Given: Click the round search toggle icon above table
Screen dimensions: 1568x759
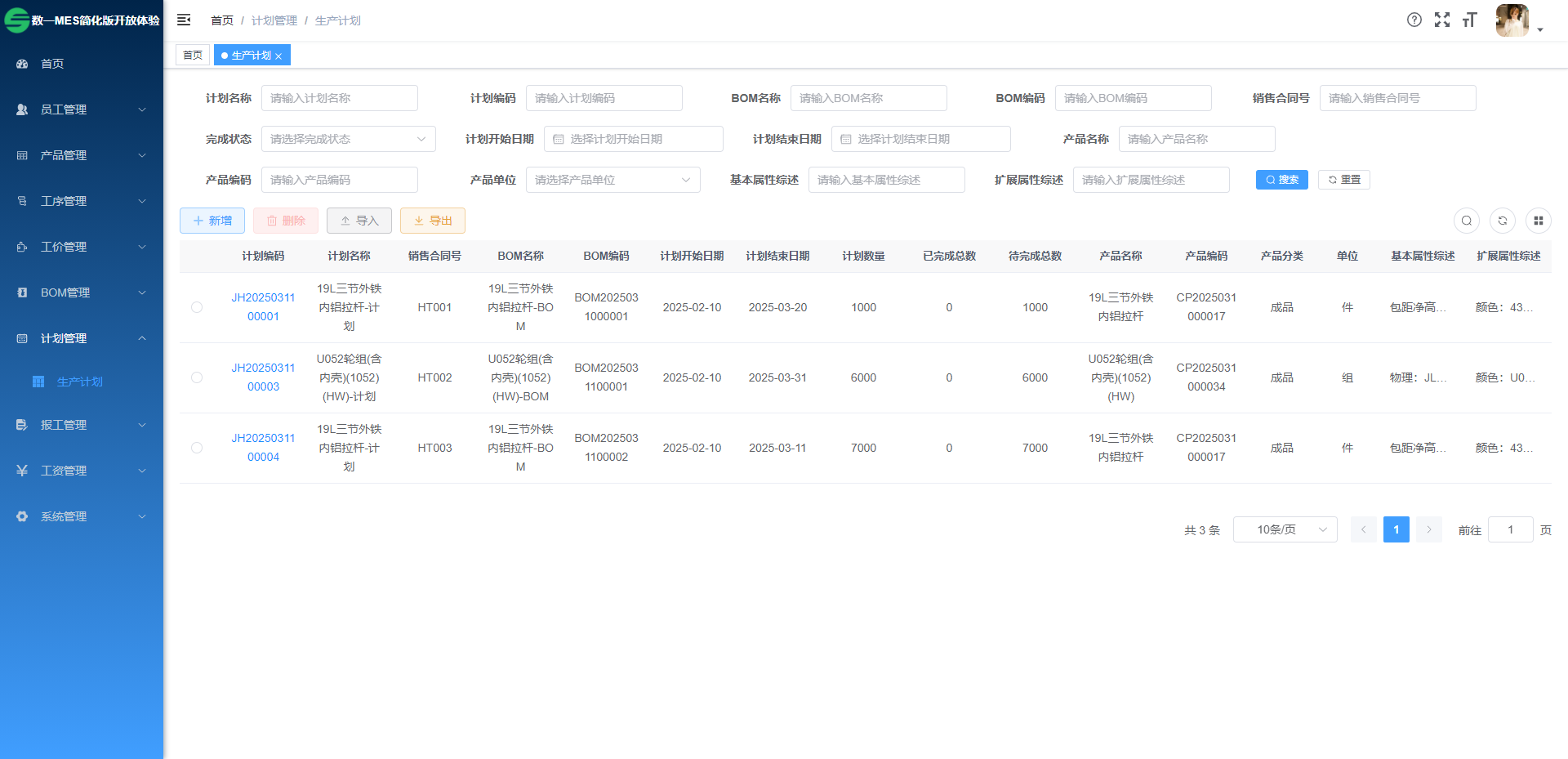Looking at the screenshot, I should click(1467, 221).
